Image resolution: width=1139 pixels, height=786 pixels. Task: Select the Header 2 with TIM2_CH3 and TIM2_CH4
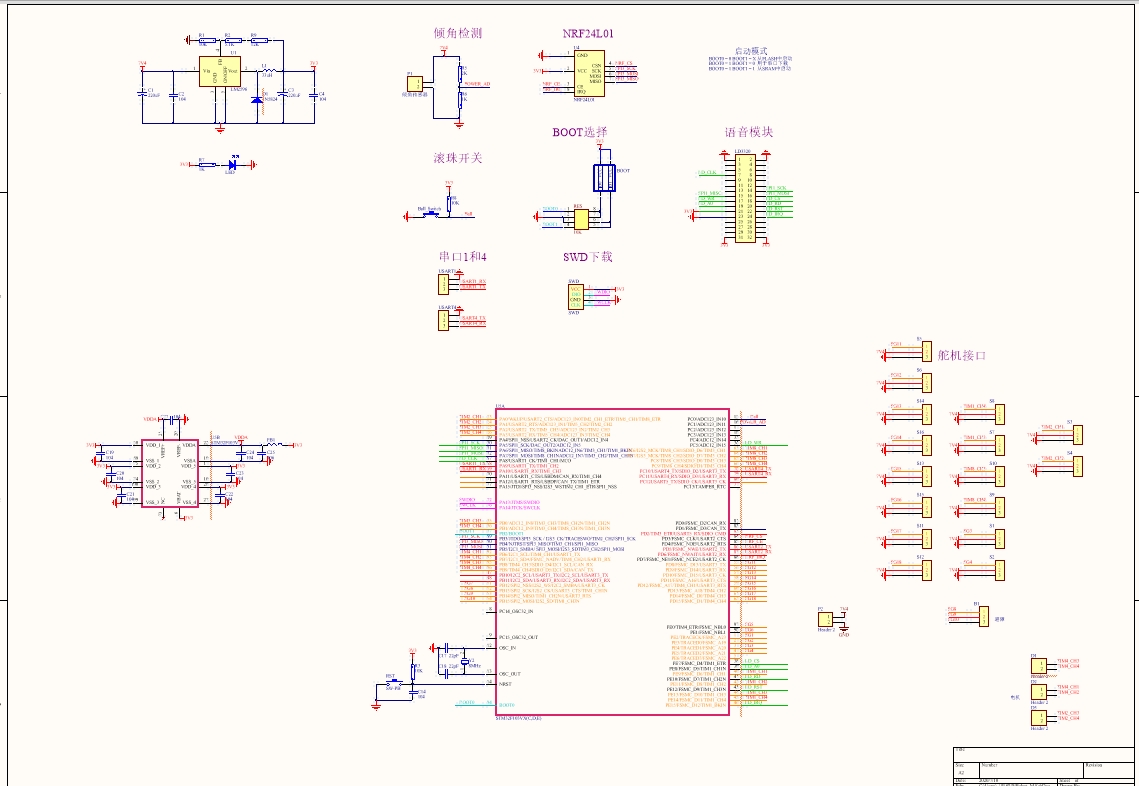click(x=1039, y=718)
